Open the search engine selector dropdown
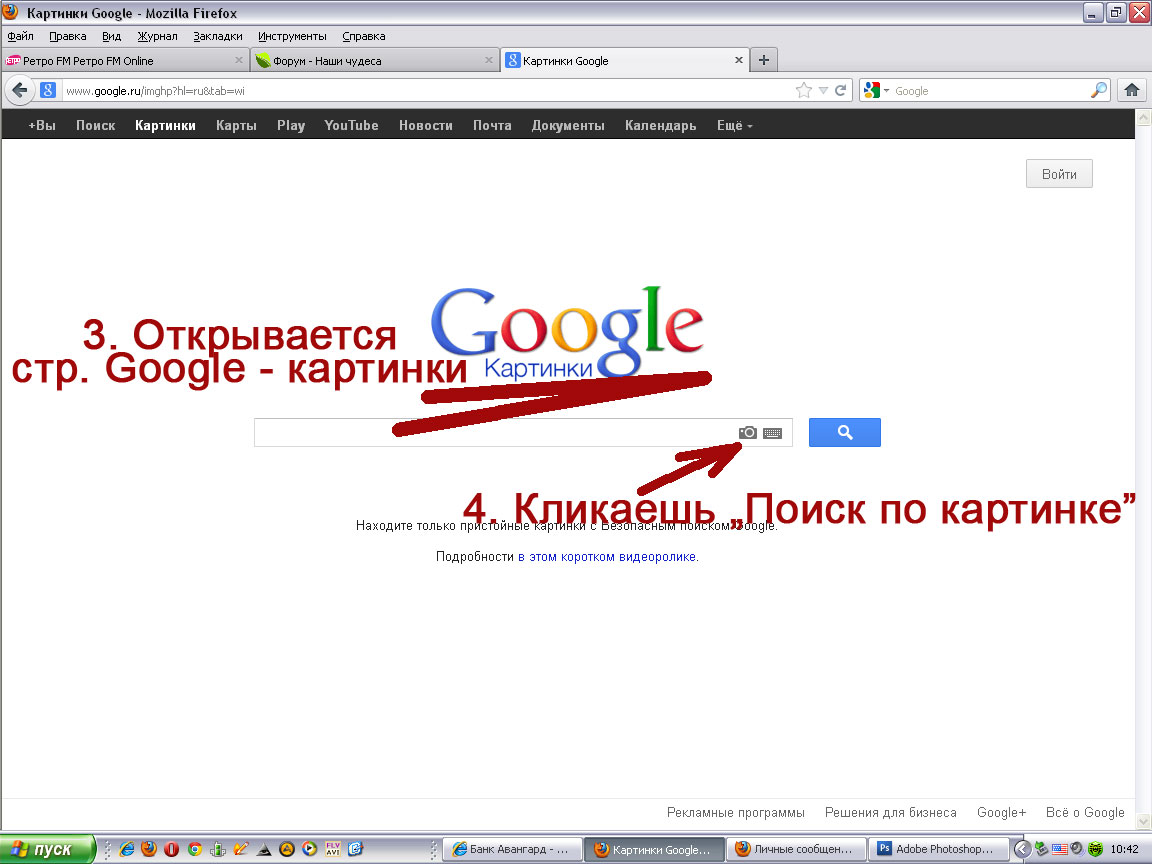 [x=876, y=90]
